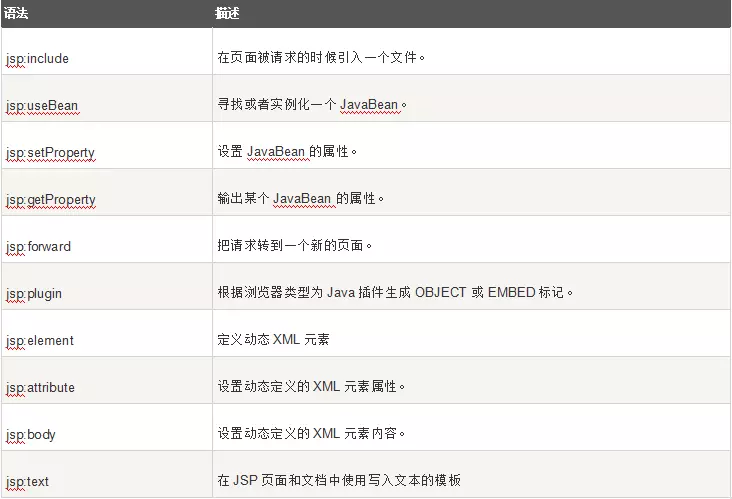Click the 语法 column header

point(106,14)
